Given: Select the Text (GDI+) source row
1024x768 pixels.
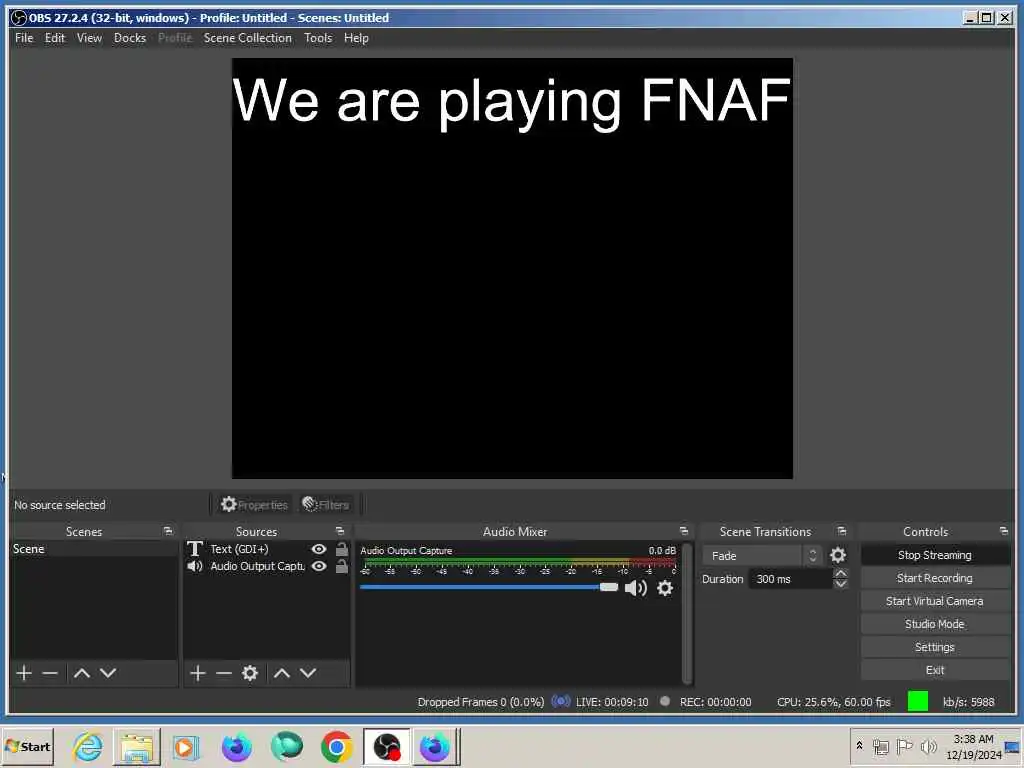Looking at the screenshot, I should click(266, 549).
